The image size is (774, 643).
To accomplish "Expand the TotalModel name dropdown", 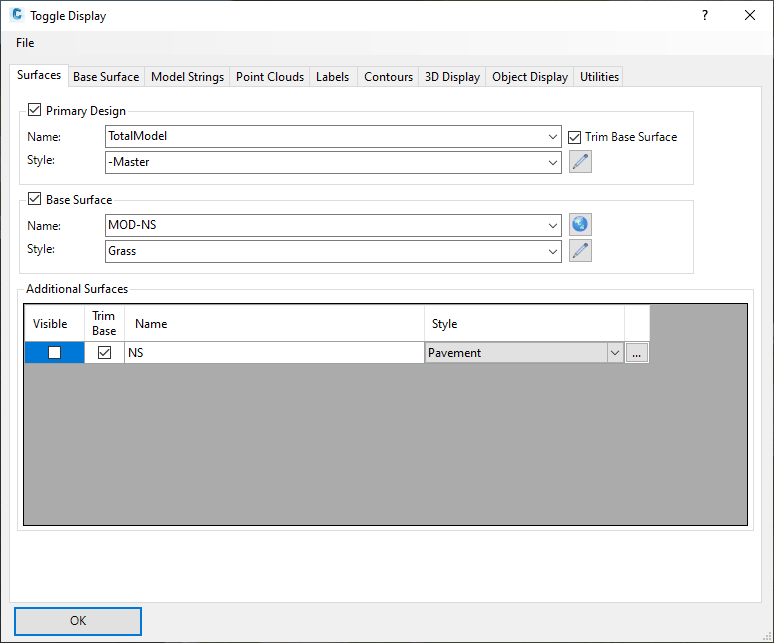I will tap(554, 137).
